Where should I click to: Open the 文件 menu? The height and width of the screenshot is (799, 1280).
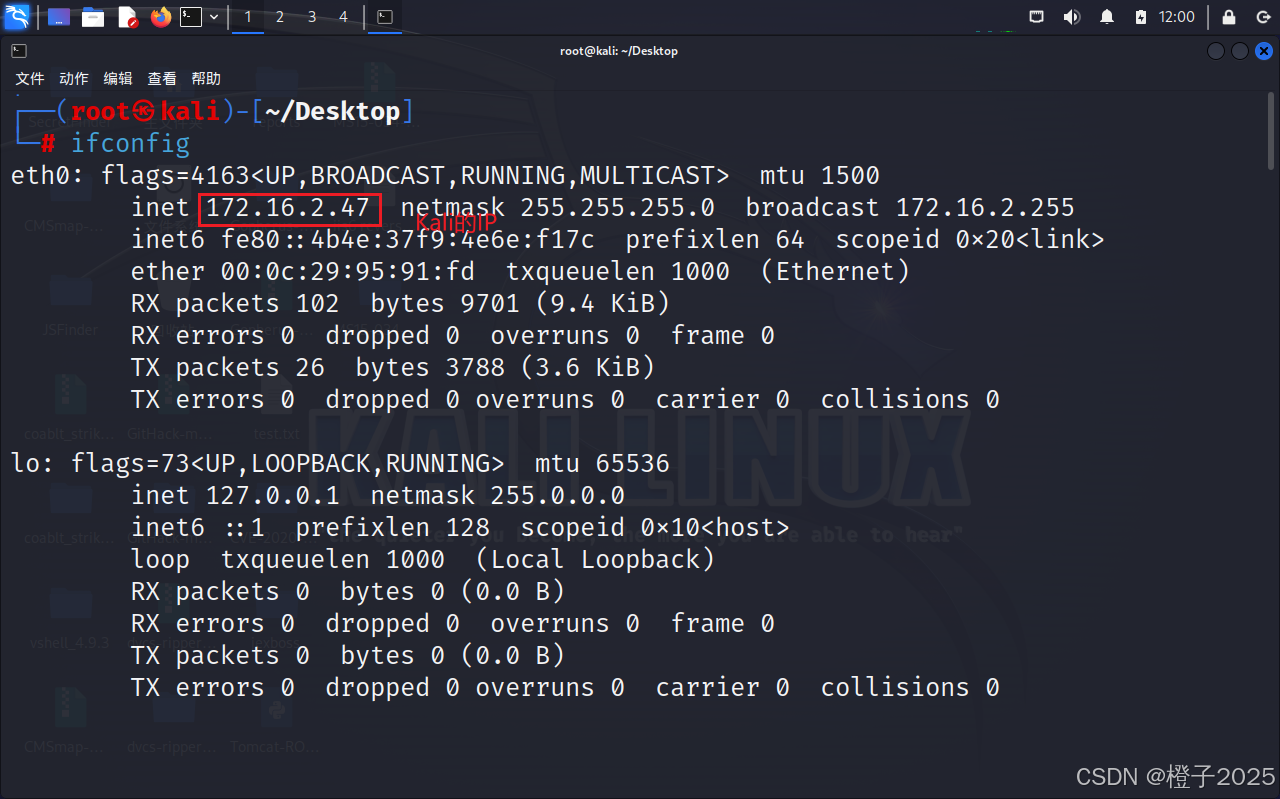tap(30, 79)
